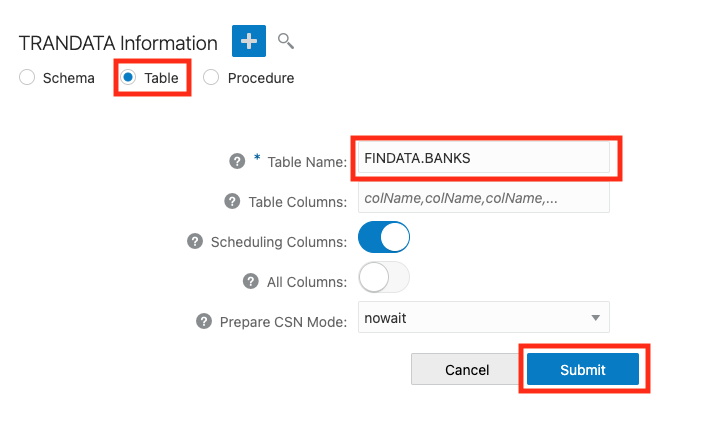
Task: Click the Table Name label text
Action: (306, 161)
